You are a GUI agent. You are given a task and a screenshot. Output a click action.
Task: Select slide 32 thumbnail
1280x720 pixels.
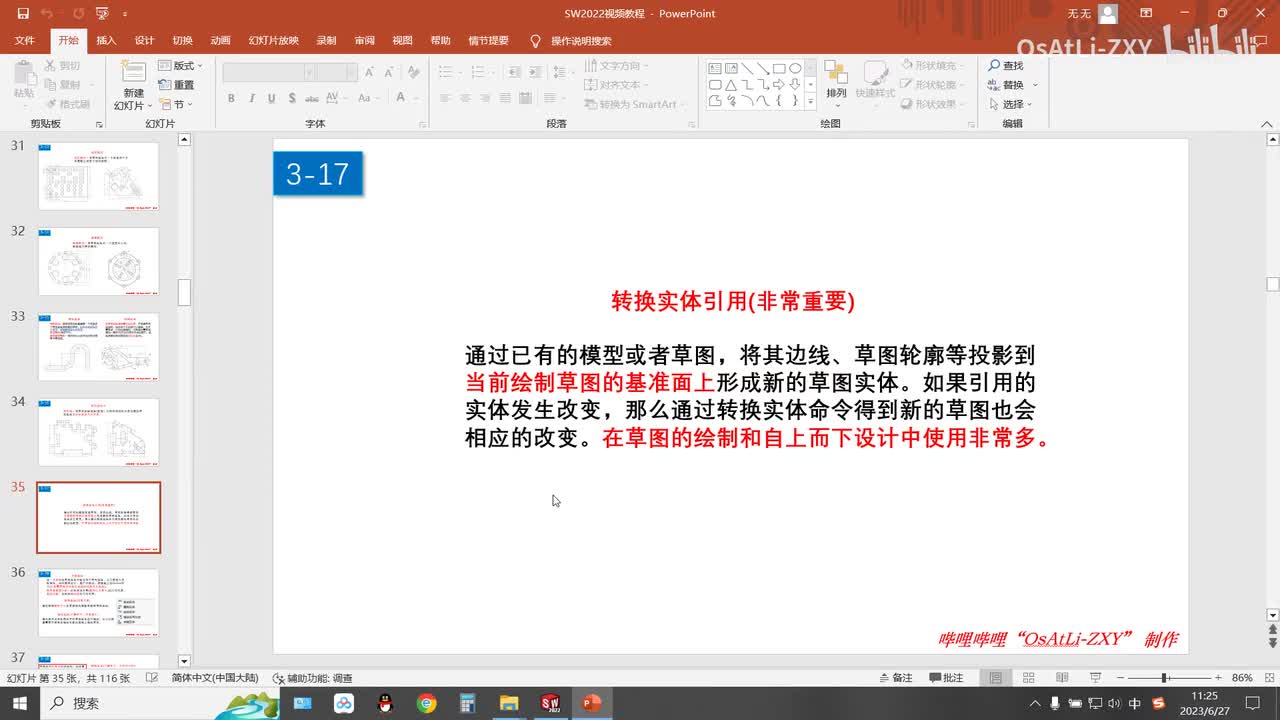click(x=98, y=261)
